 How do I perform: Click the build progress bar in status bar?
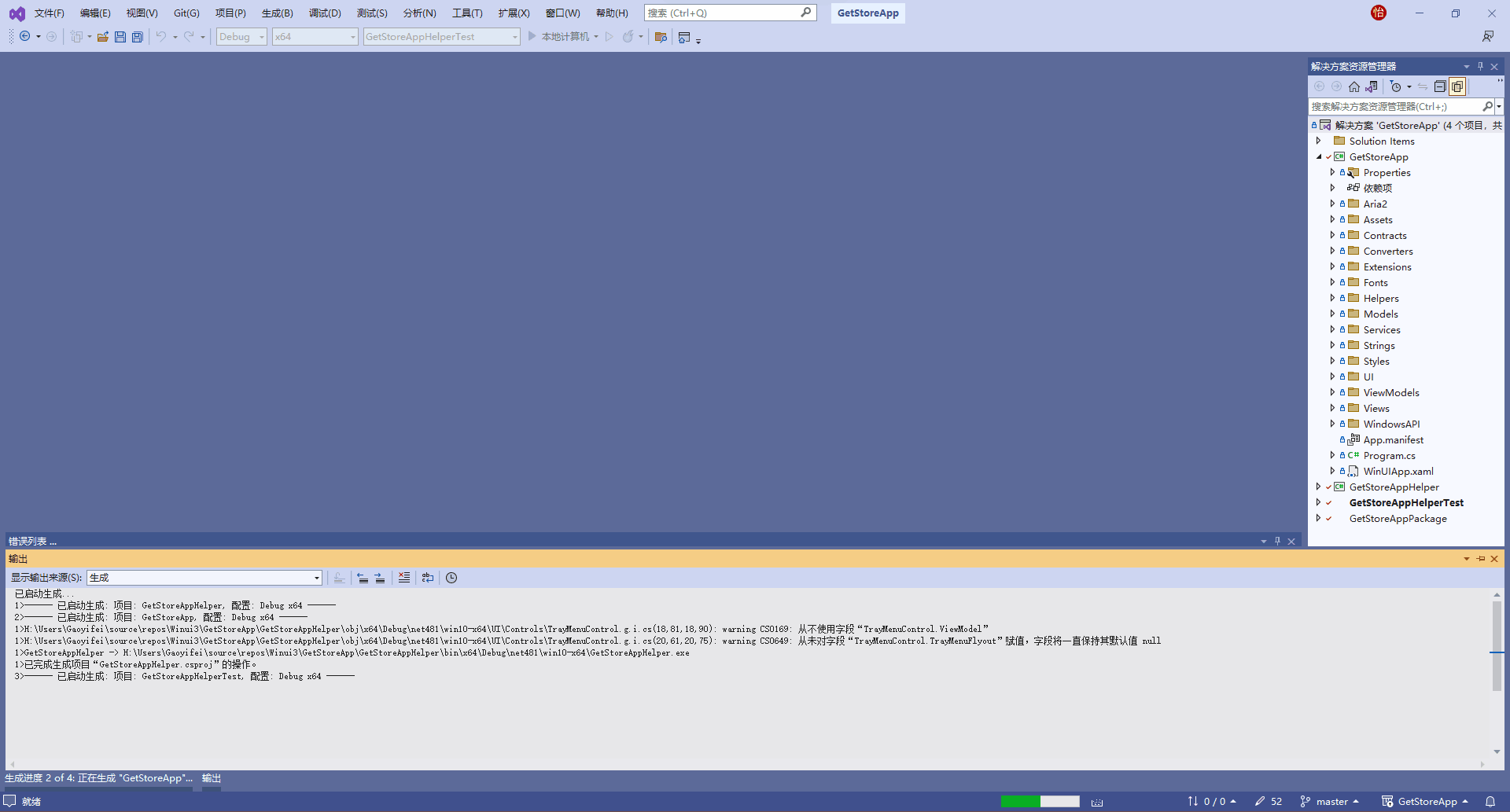tap(1040, 802)
